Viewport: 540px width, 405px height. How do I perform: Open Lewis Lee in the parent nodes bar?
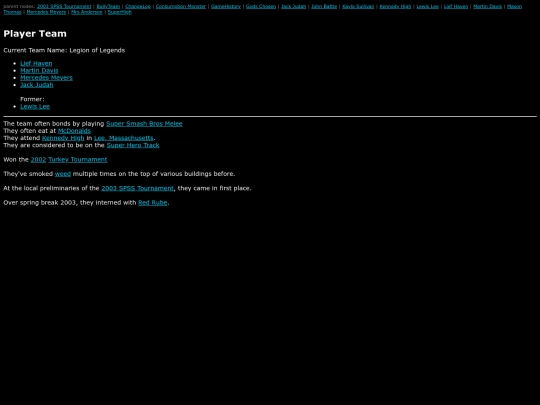(428, 6)
